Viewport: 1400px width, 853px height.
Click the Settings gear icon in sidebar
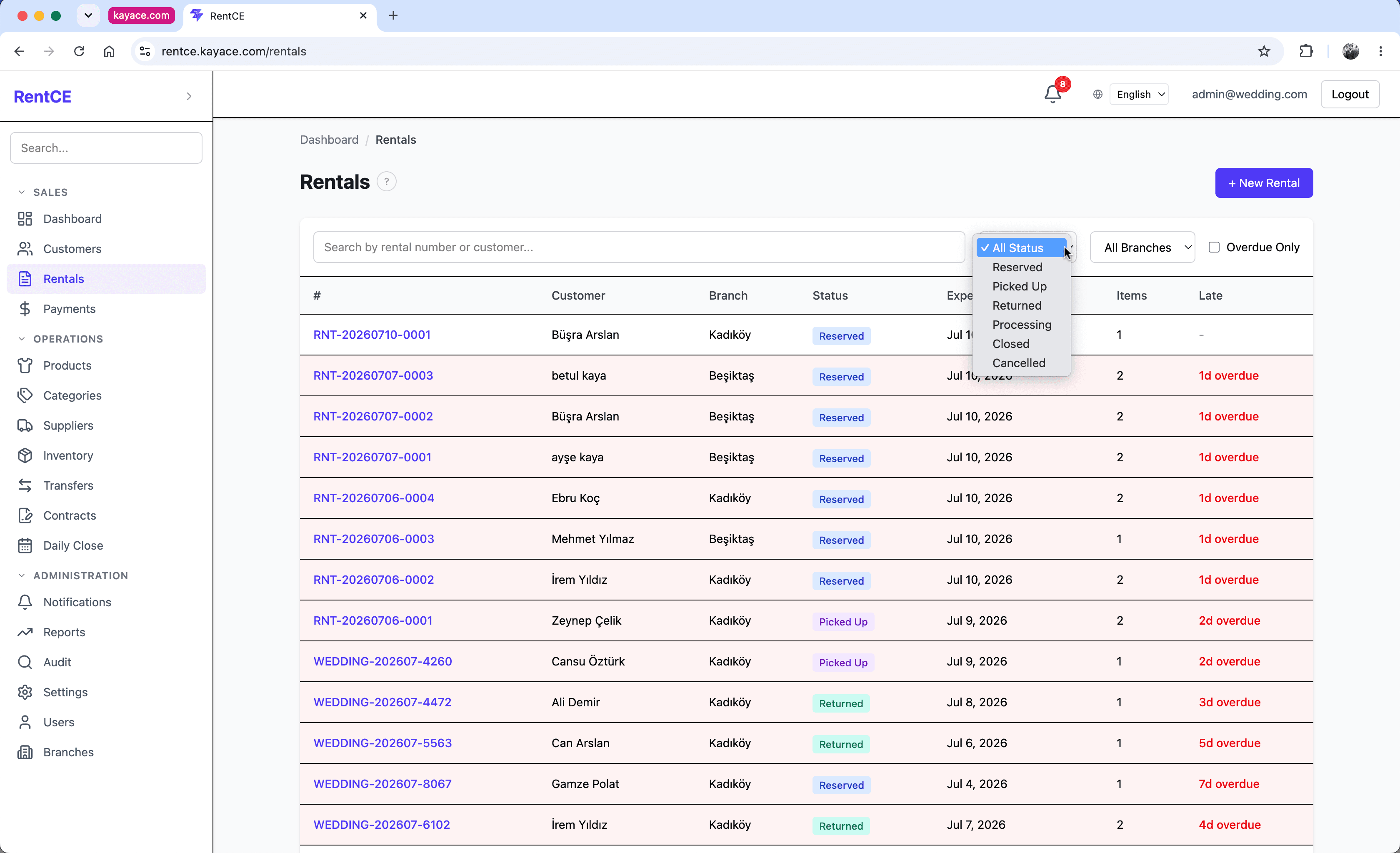25,692
